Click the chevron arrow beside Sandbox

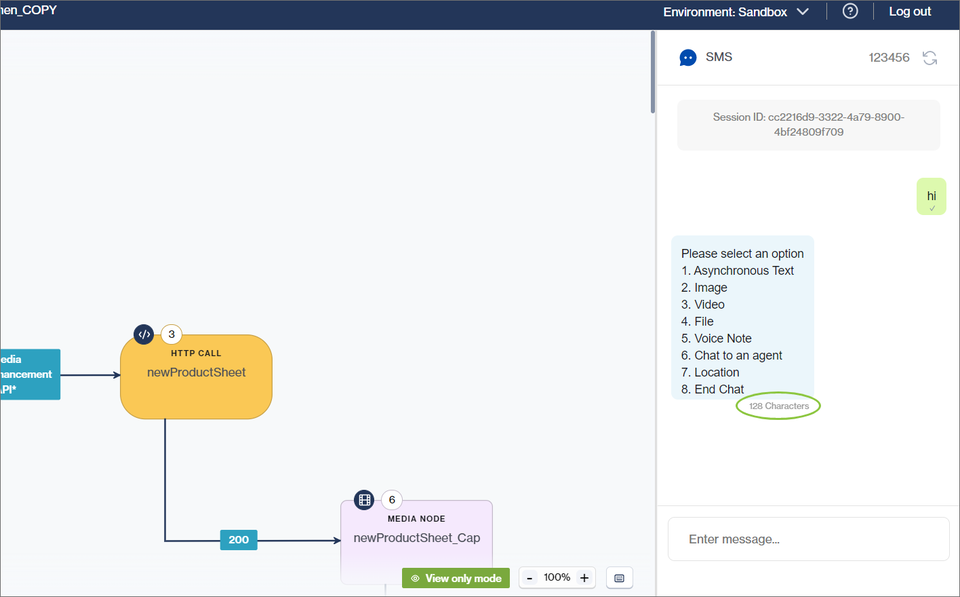pyautogui.click(x=802, y=12)
